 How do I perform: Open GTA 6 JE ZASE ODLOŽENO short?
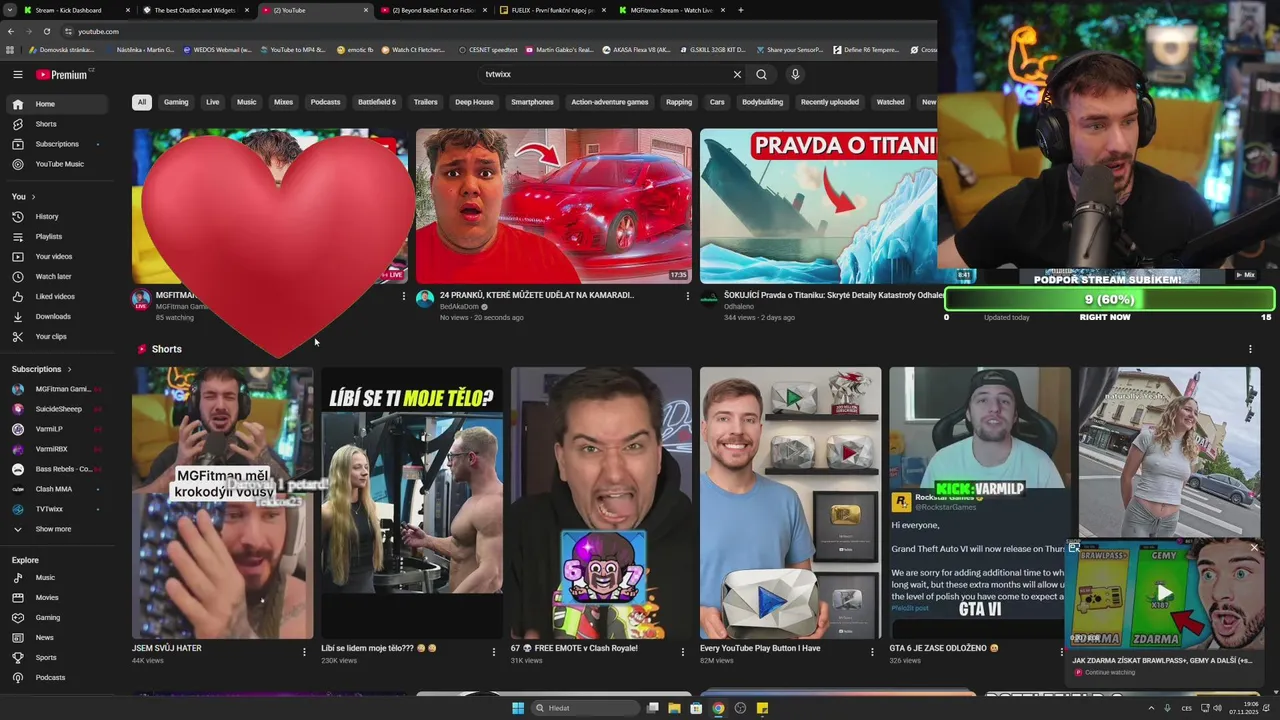pos(979,503)
